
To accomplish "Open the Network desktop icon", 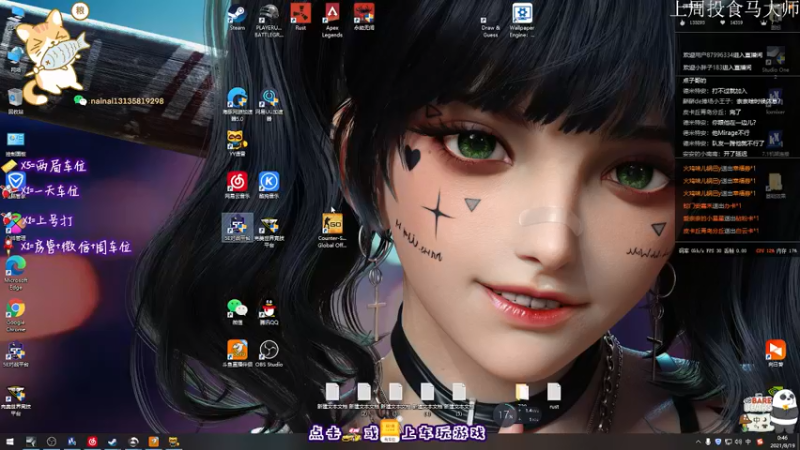I will point(16,59).
